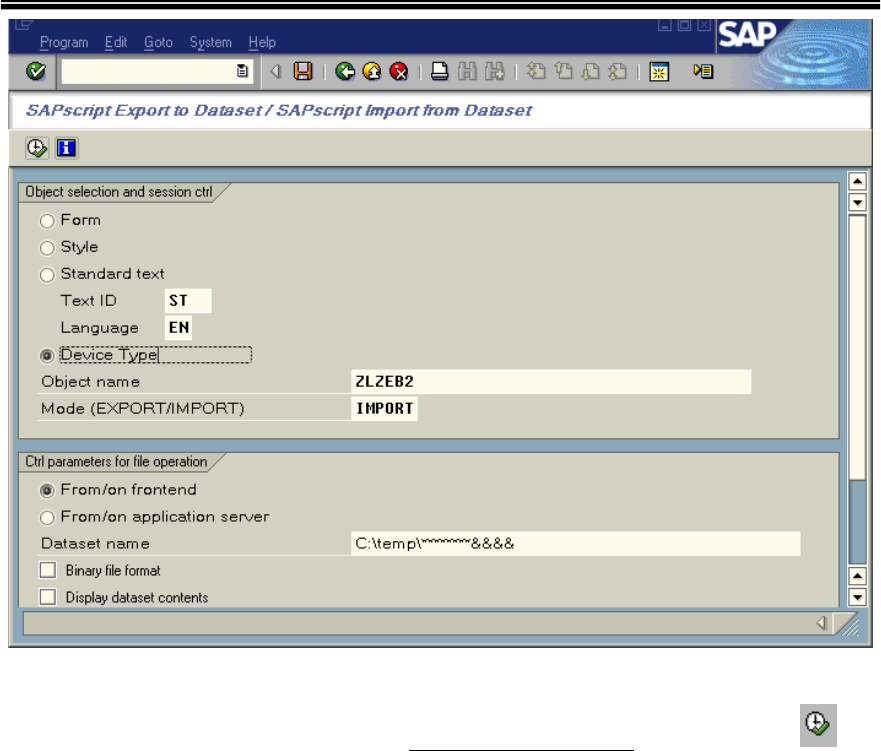
Task: Click the green Back arrow icon
Action: [345, 71]
